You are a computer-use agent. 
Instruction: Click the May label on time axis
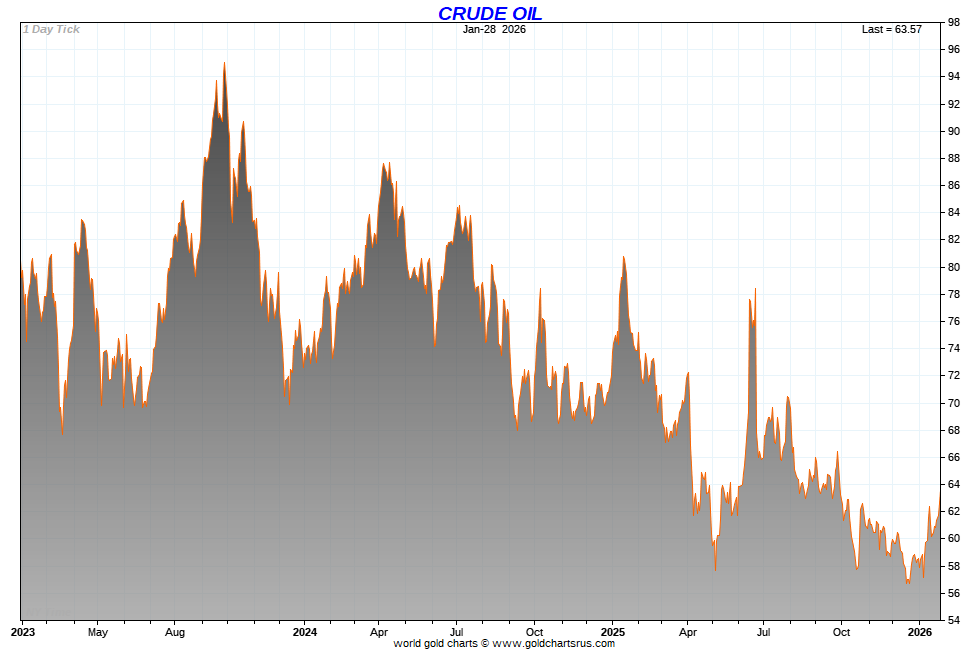98,632
